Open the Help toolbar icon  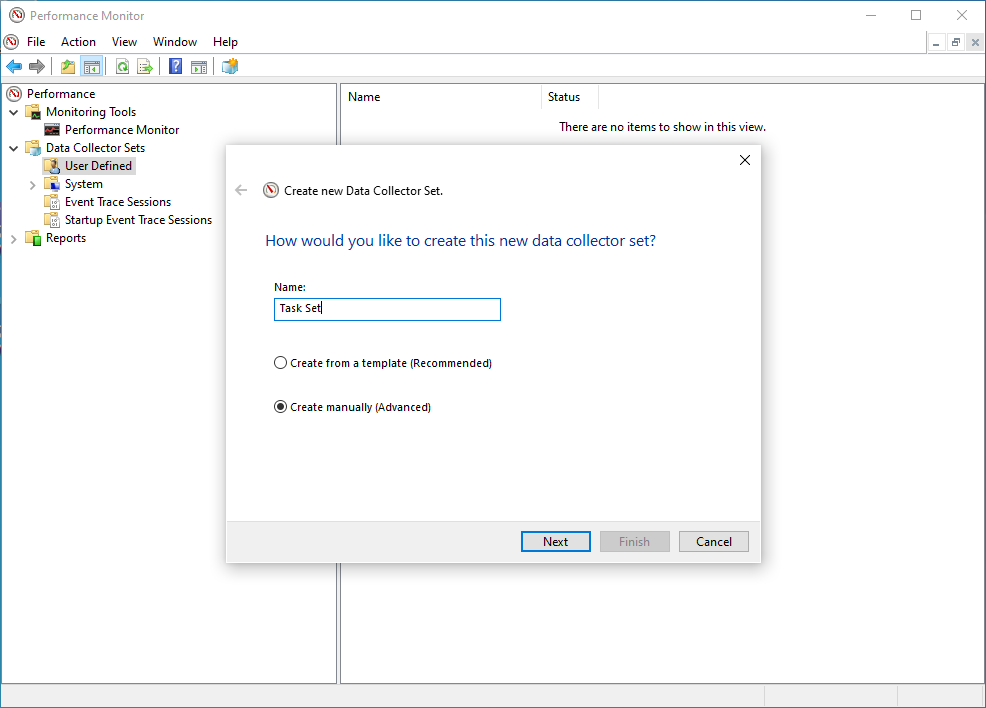[x=175, y=66]
